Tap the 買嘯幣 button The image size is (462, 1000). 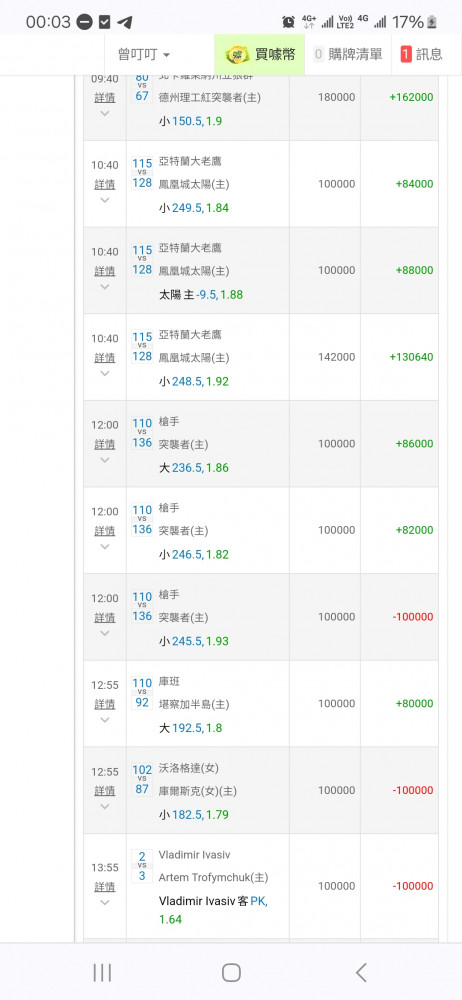[x=260, y=55]
